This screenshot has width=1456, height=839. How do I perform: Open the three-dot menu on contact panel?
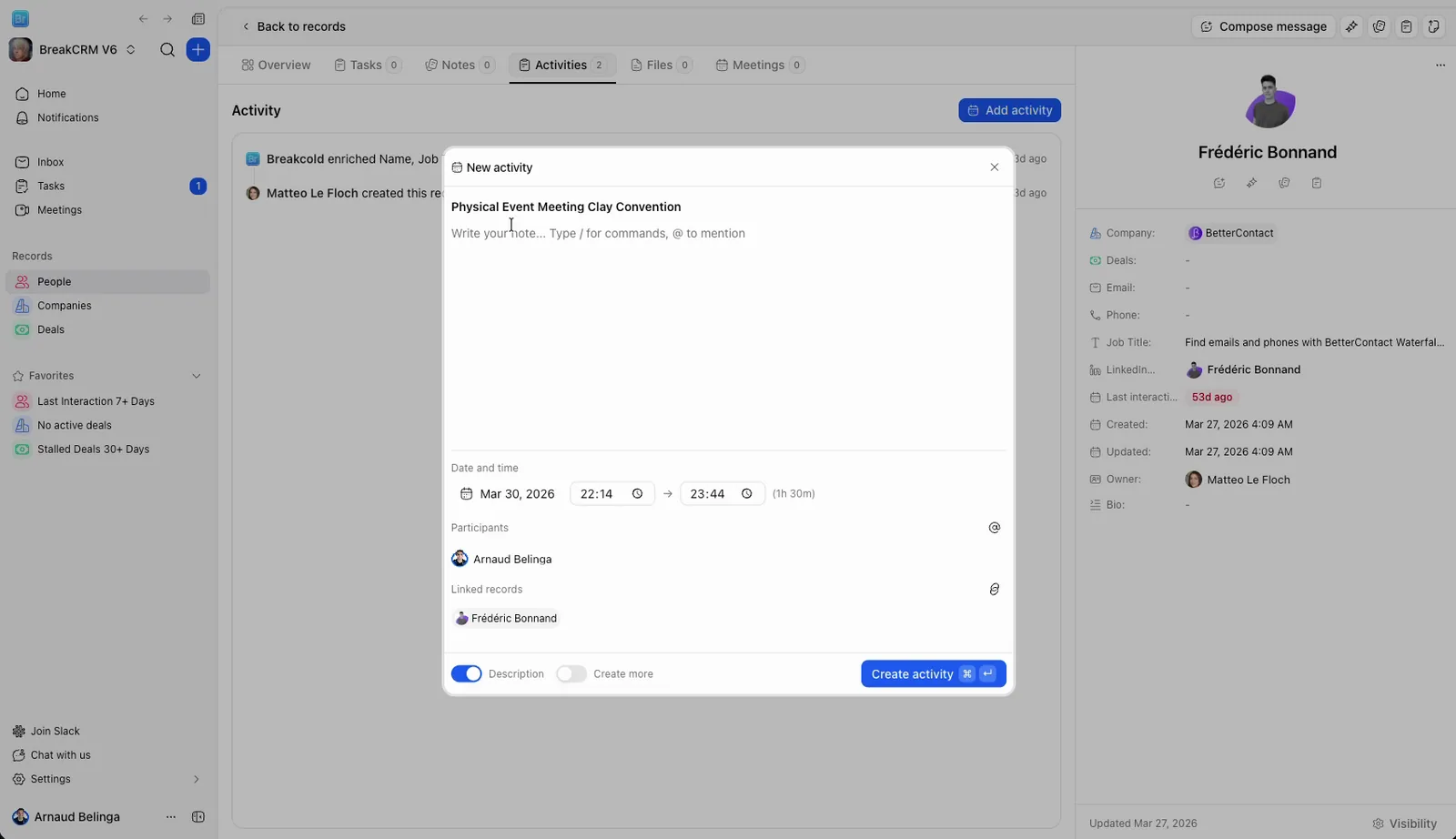1440,66
